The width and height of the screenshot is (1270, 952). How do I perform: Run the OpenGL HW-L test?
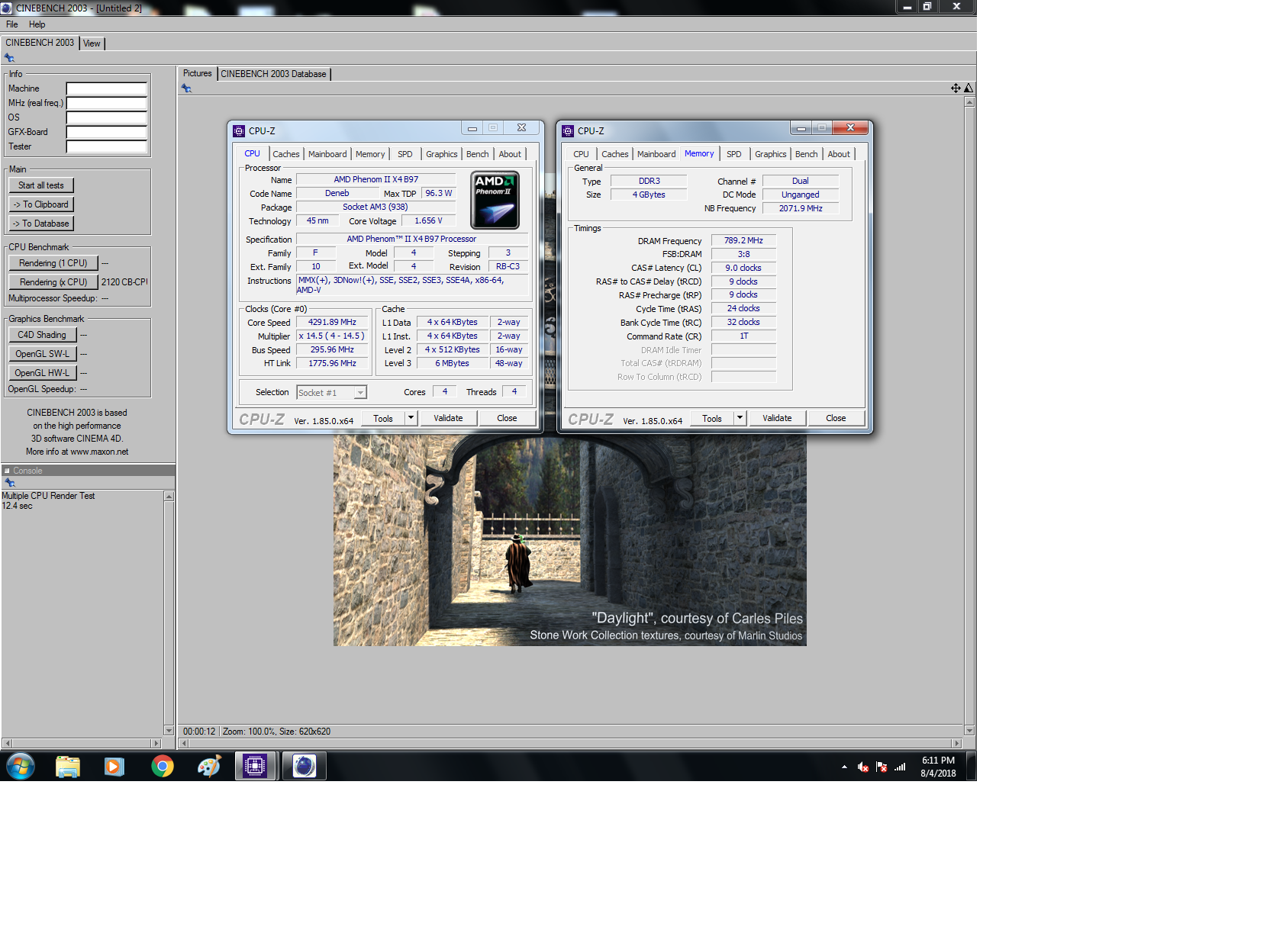42,373
